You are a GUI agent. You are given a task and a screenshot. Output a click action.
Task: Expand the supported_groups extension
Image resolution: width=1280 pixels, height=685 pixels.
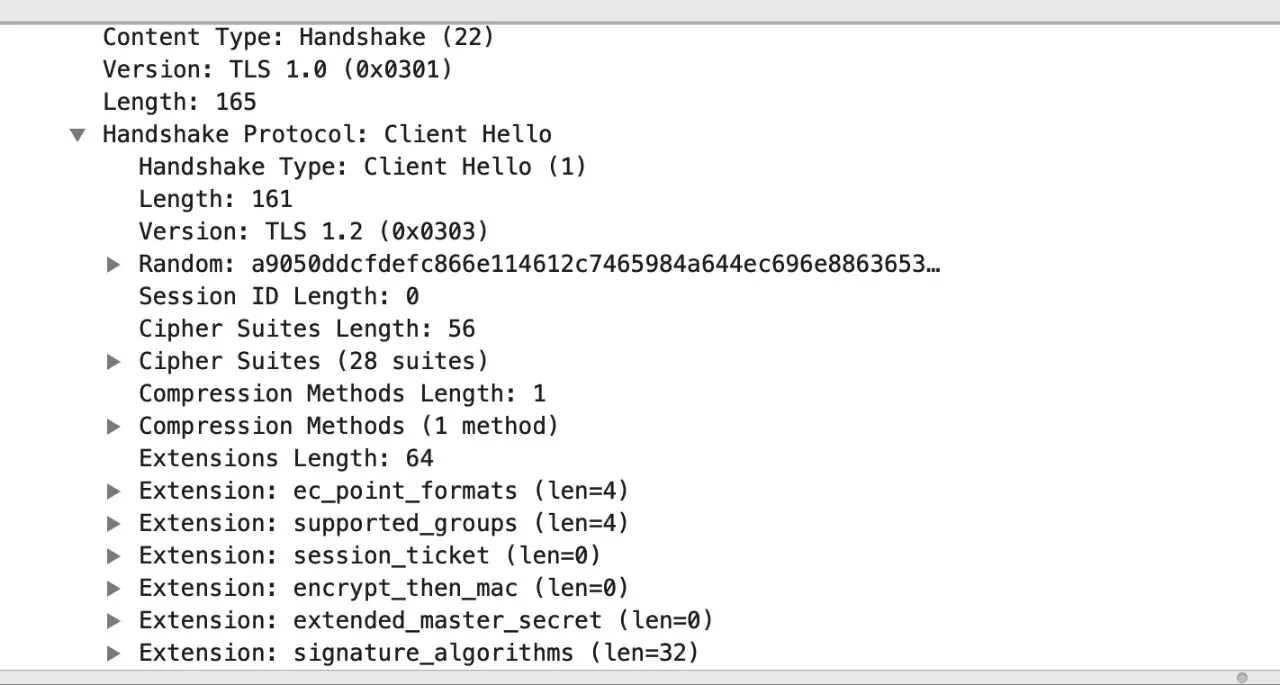(x=114, y=523)
